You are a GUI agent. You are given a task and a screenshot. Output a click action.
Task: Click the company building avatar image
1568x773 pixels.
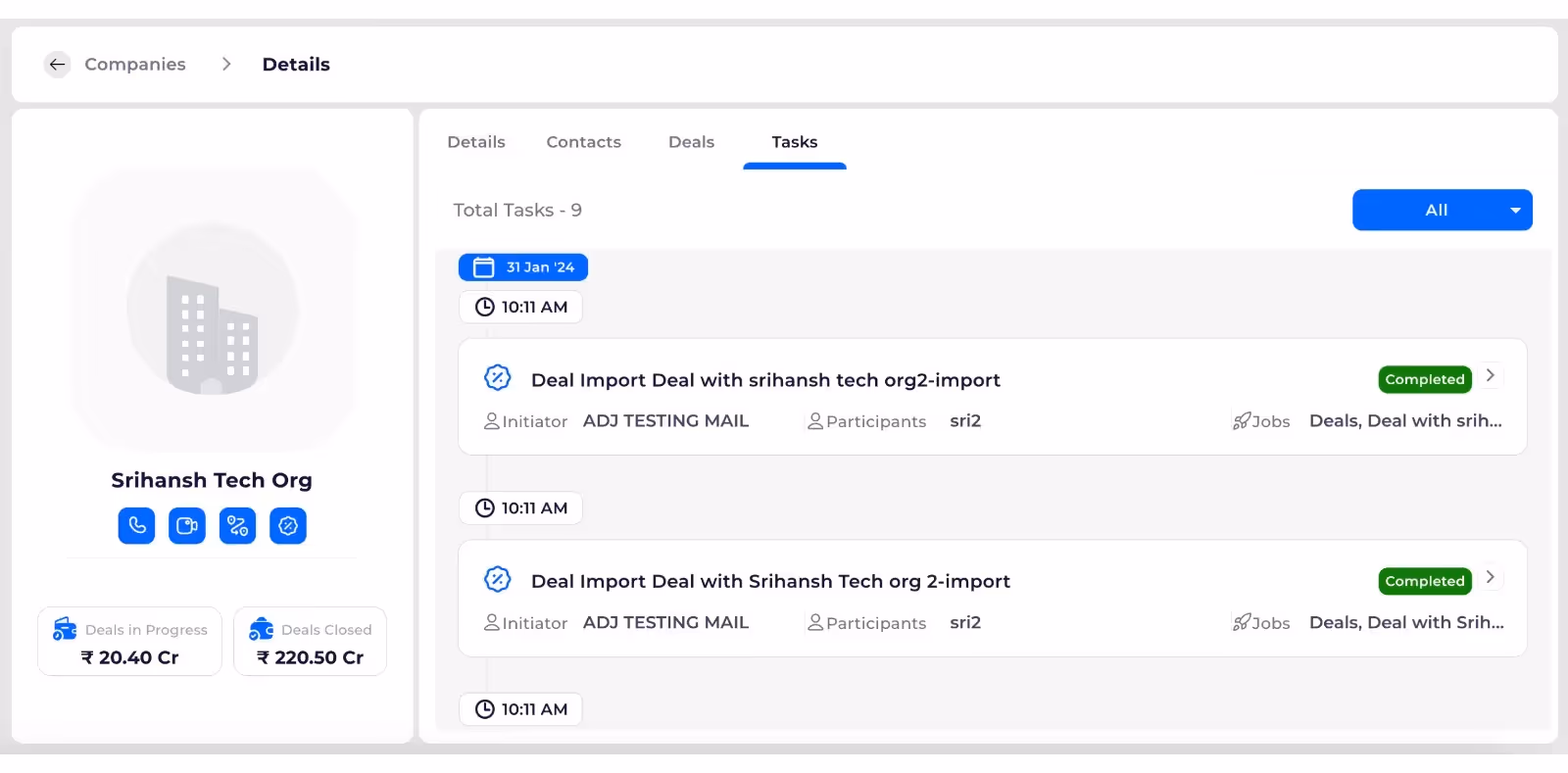point(213,310)
